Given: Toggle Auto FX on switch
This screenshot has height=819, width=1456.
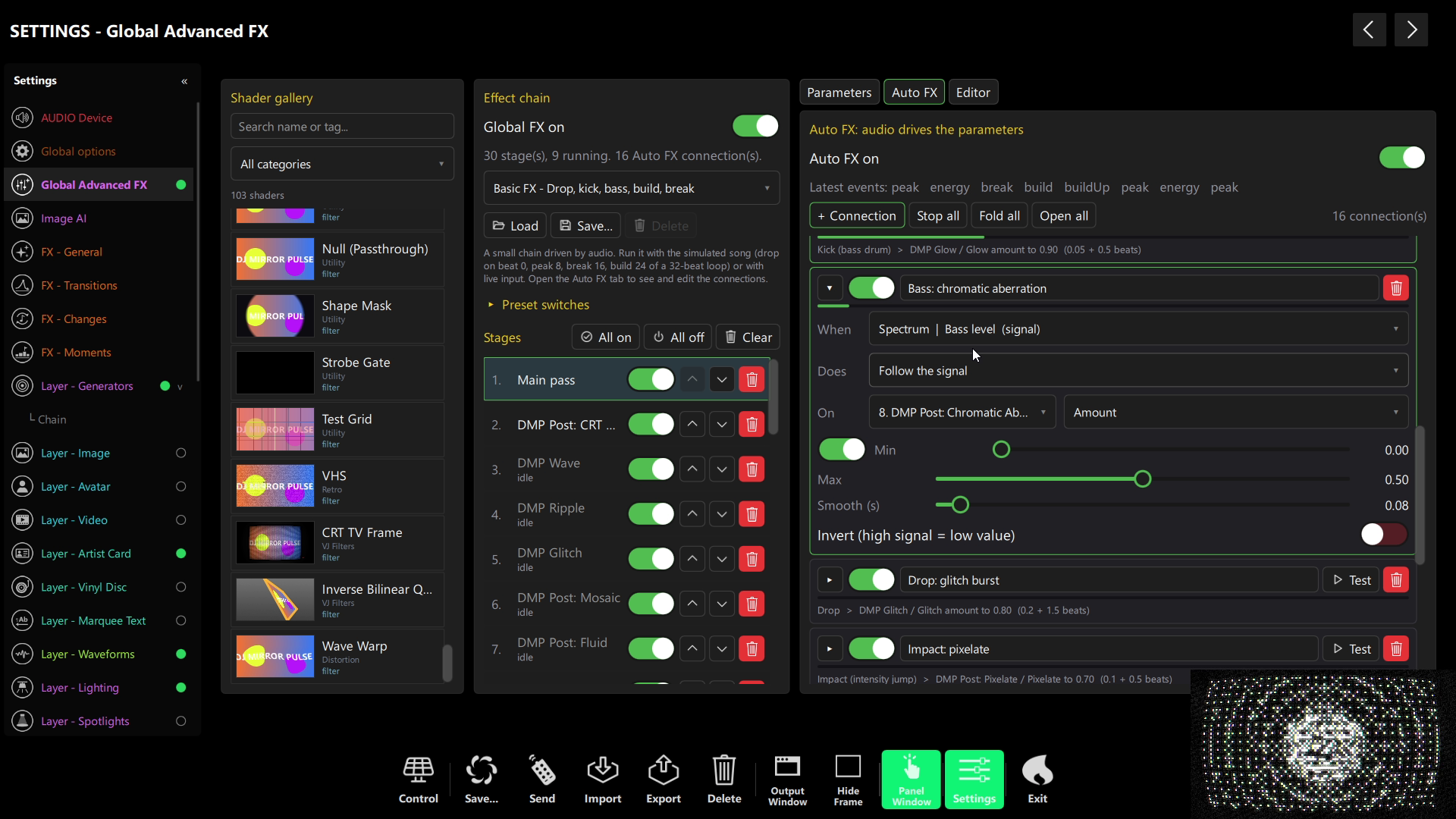Looking at the screenshot, I should click(1401, 158).
